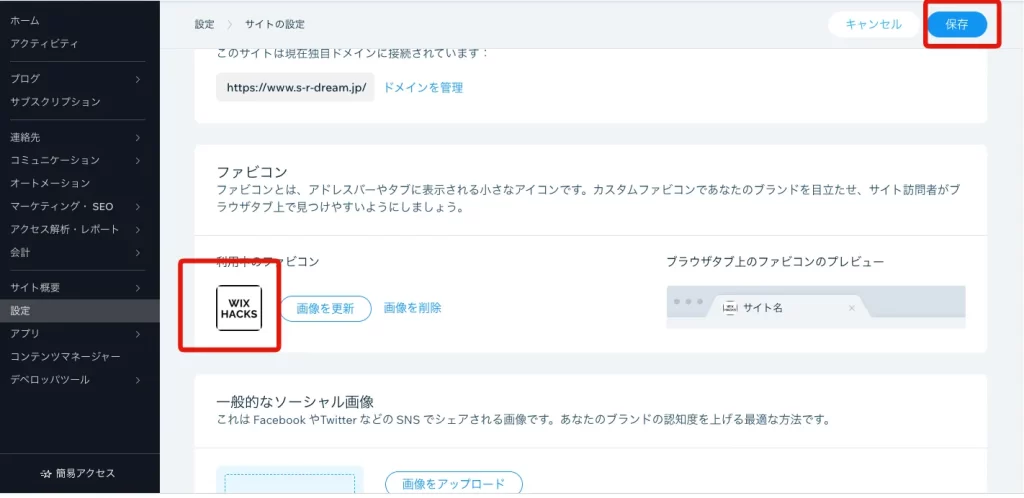Image resolution: width=1024 pixels, height=498 pixels.
Task: Select 設定 in sidebar
Action: pyautogui.click(x=80, y=311)
